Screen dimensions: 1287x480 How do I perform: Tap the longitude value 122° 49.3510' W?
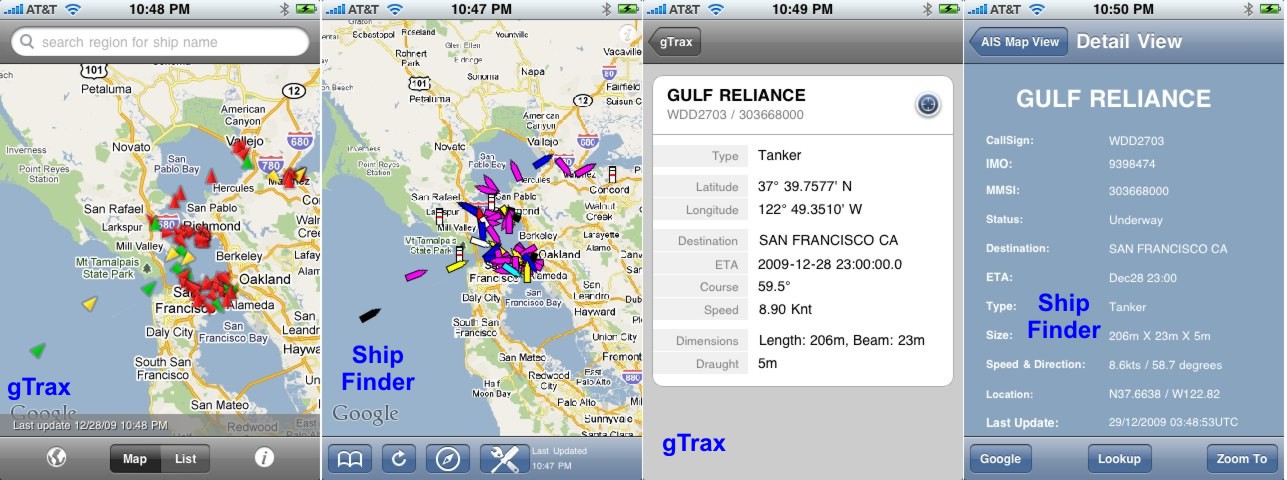pos(810,210)
